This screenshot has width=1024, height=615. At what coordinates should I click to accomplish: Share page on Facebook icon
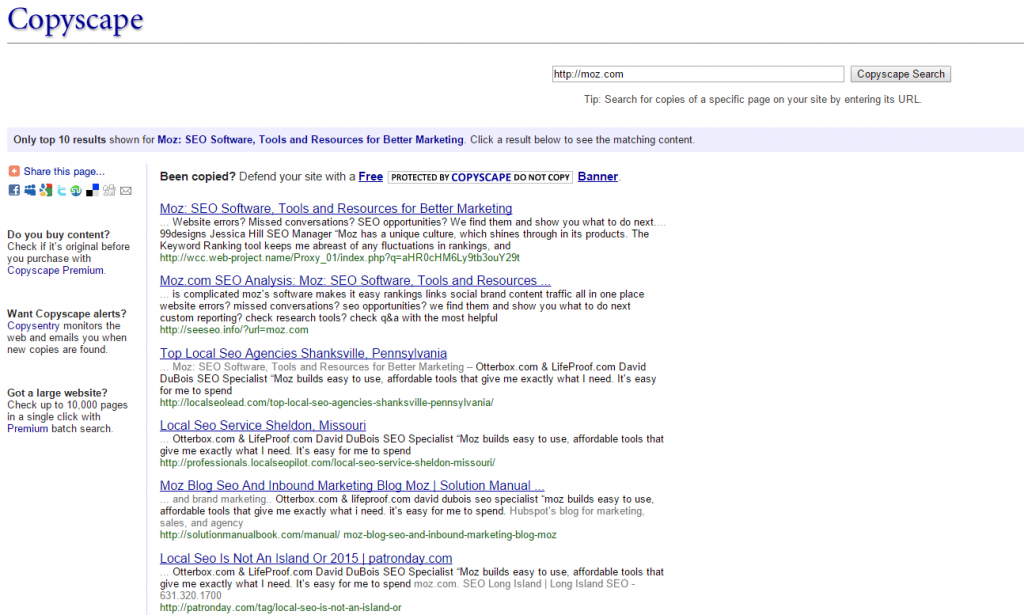[14, 190]
